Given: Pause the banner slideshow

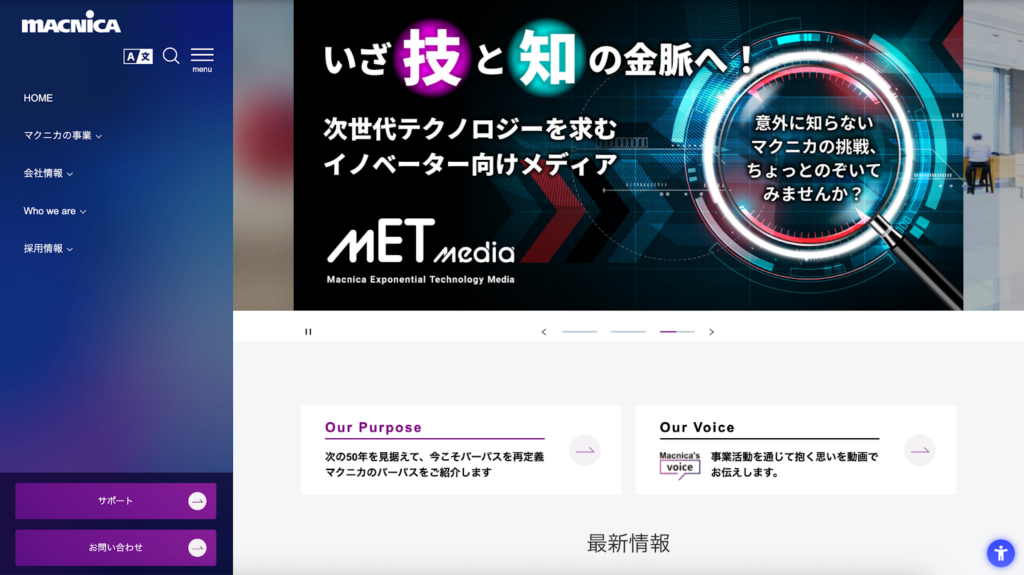Looking at the screenshot, I should (308, 332).
